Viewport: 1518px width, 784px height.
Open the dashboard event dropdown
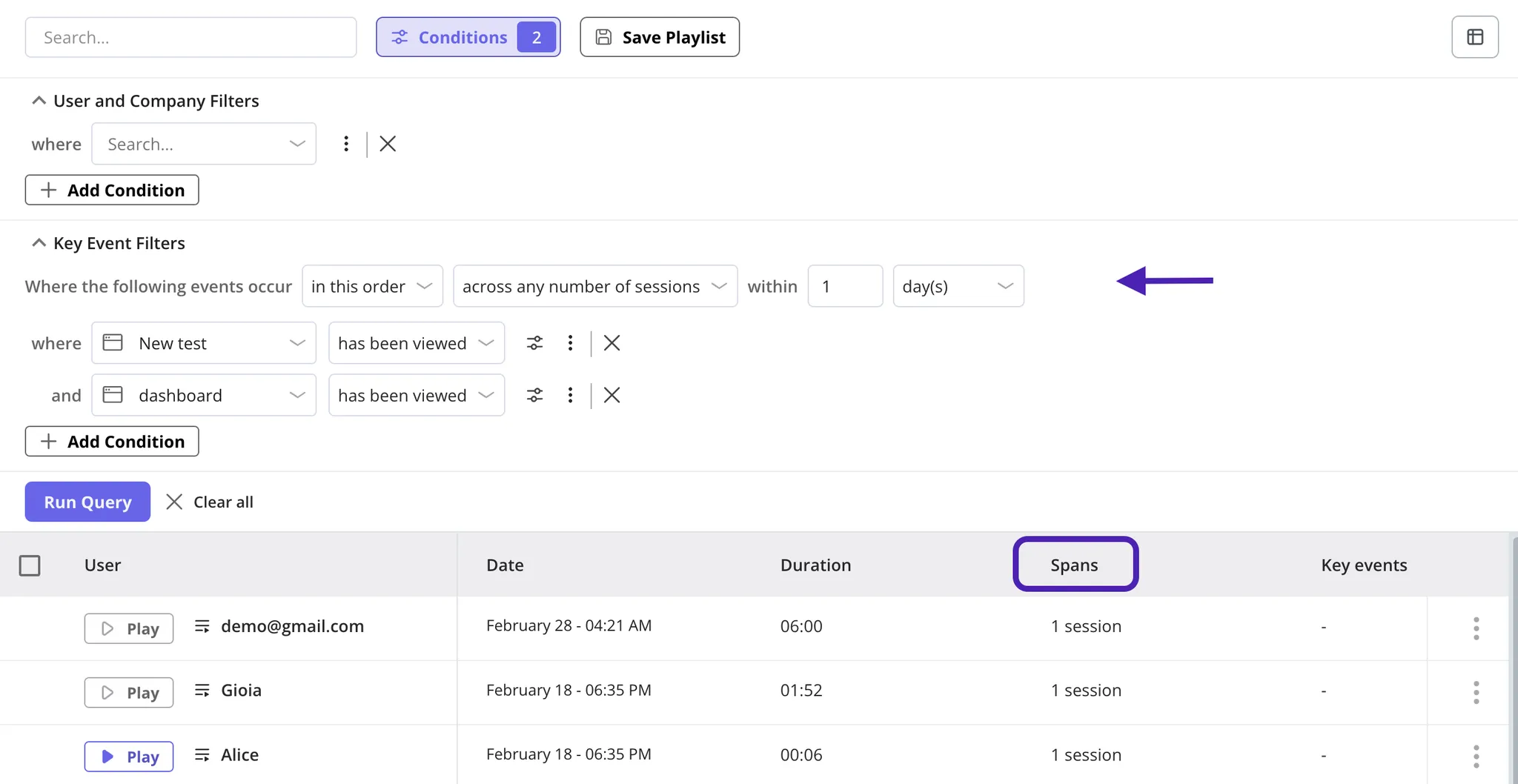coord(204,395)
